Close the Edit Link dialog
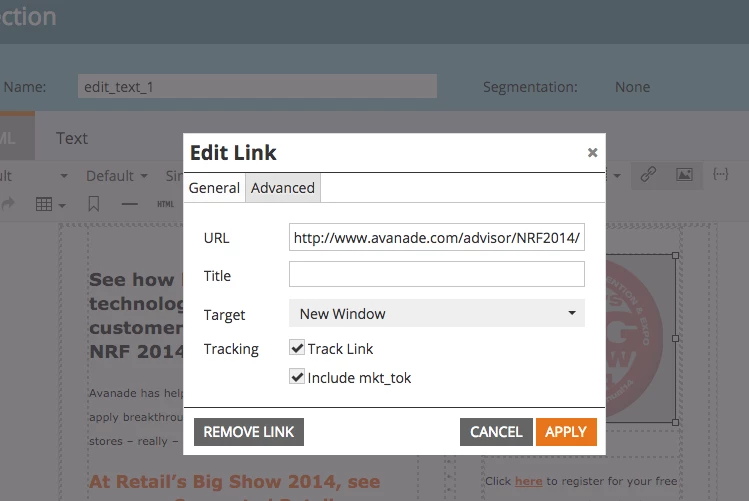 coord(592,152)
